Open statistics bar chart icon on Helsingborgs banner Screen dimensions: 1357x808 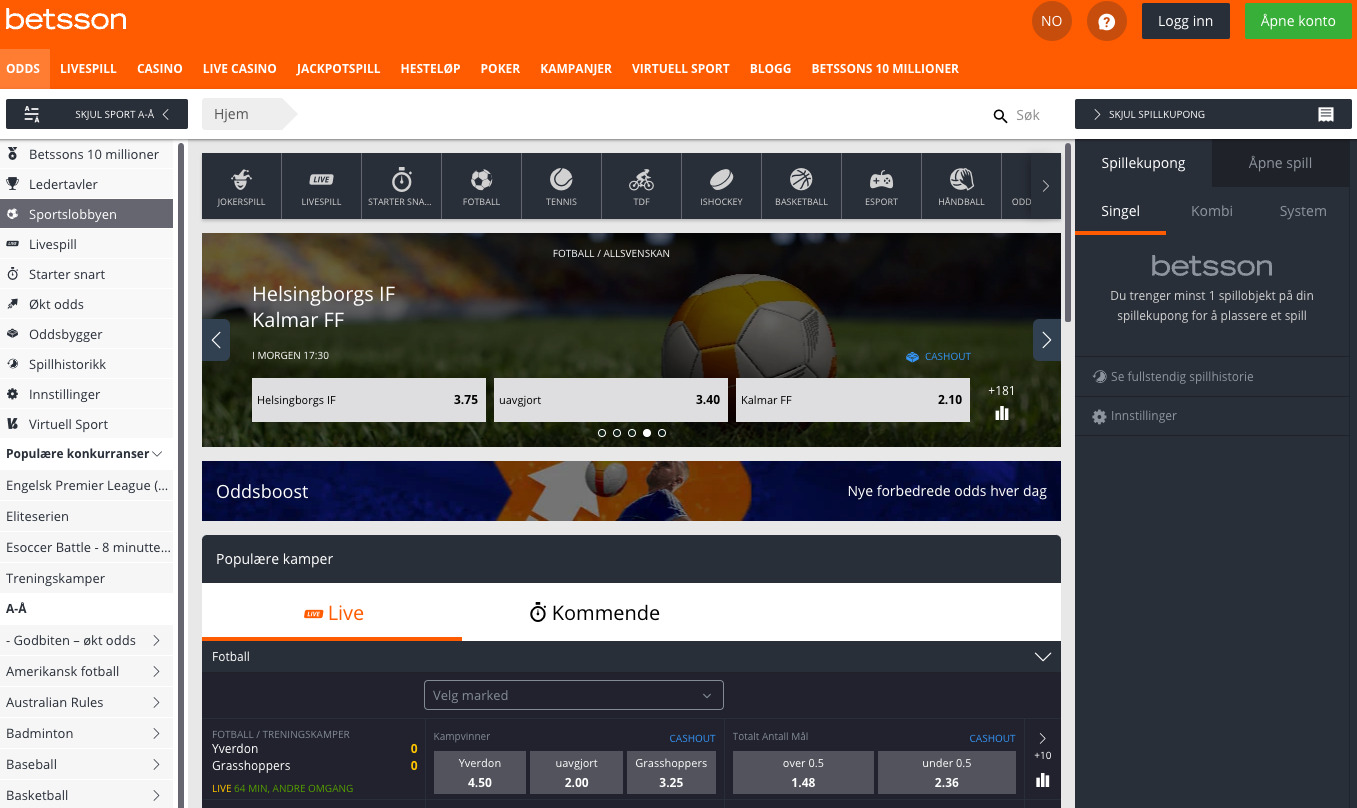point(1001,413)
